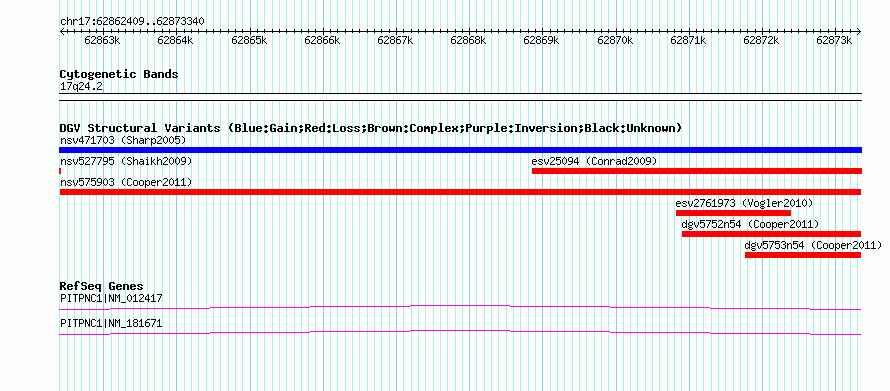Viewport: 890px width, 391px height.
Task: Click the magenta PITPNC1 NM_181671 transcript line
Action: [460, 332]
